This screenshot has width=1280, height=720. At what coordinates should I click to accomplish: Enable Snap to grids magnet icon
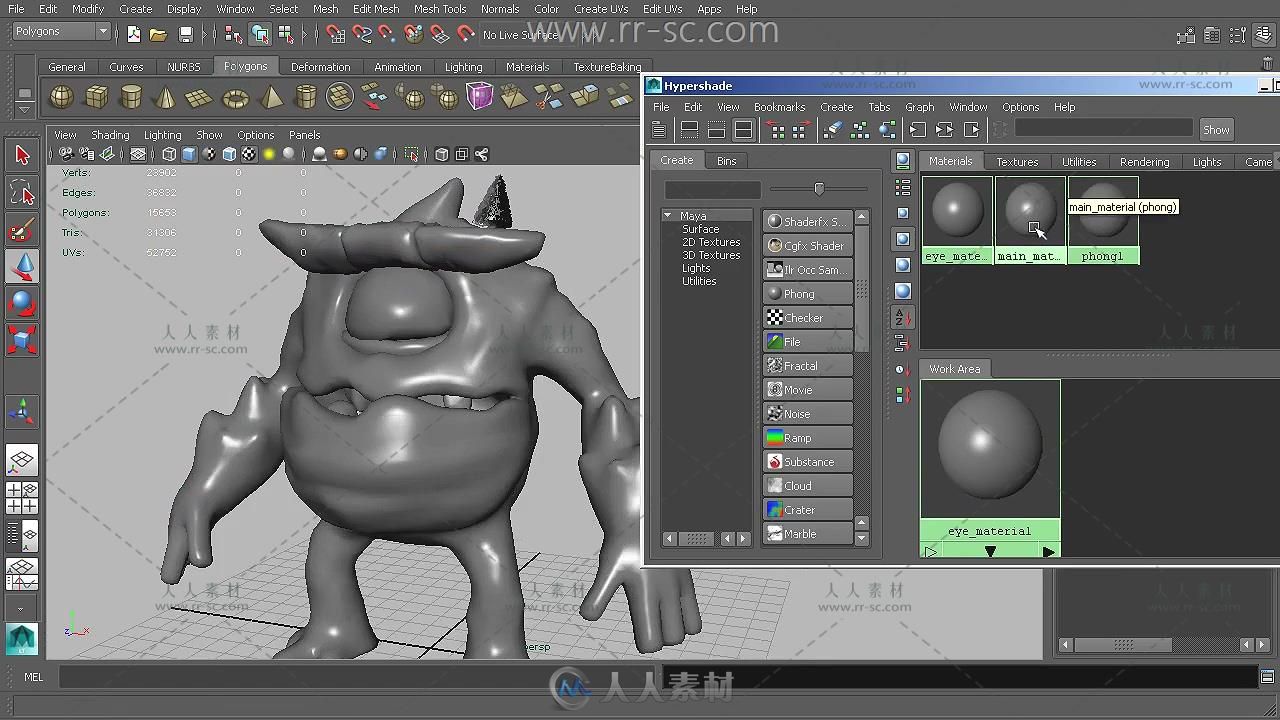click(336, 34)
